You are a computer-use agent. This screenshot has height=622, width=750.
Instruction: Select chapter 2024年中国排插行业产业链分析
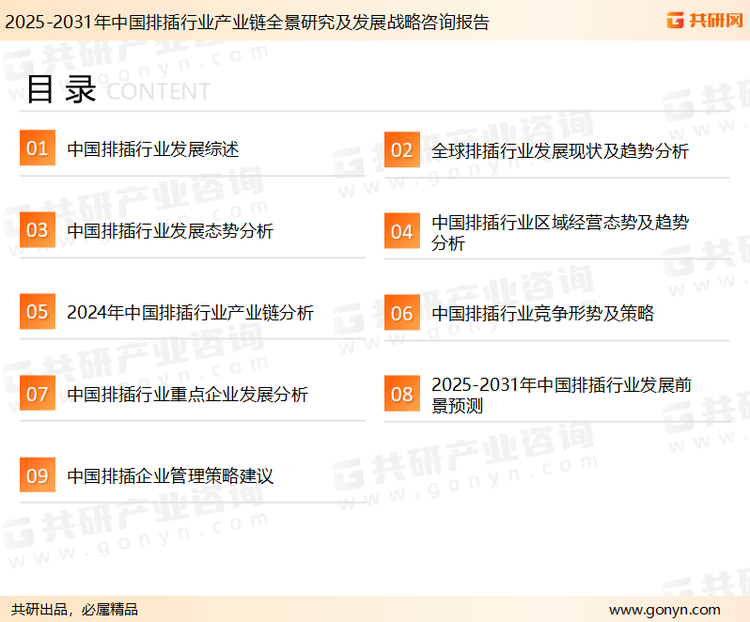tap(190, 312)
